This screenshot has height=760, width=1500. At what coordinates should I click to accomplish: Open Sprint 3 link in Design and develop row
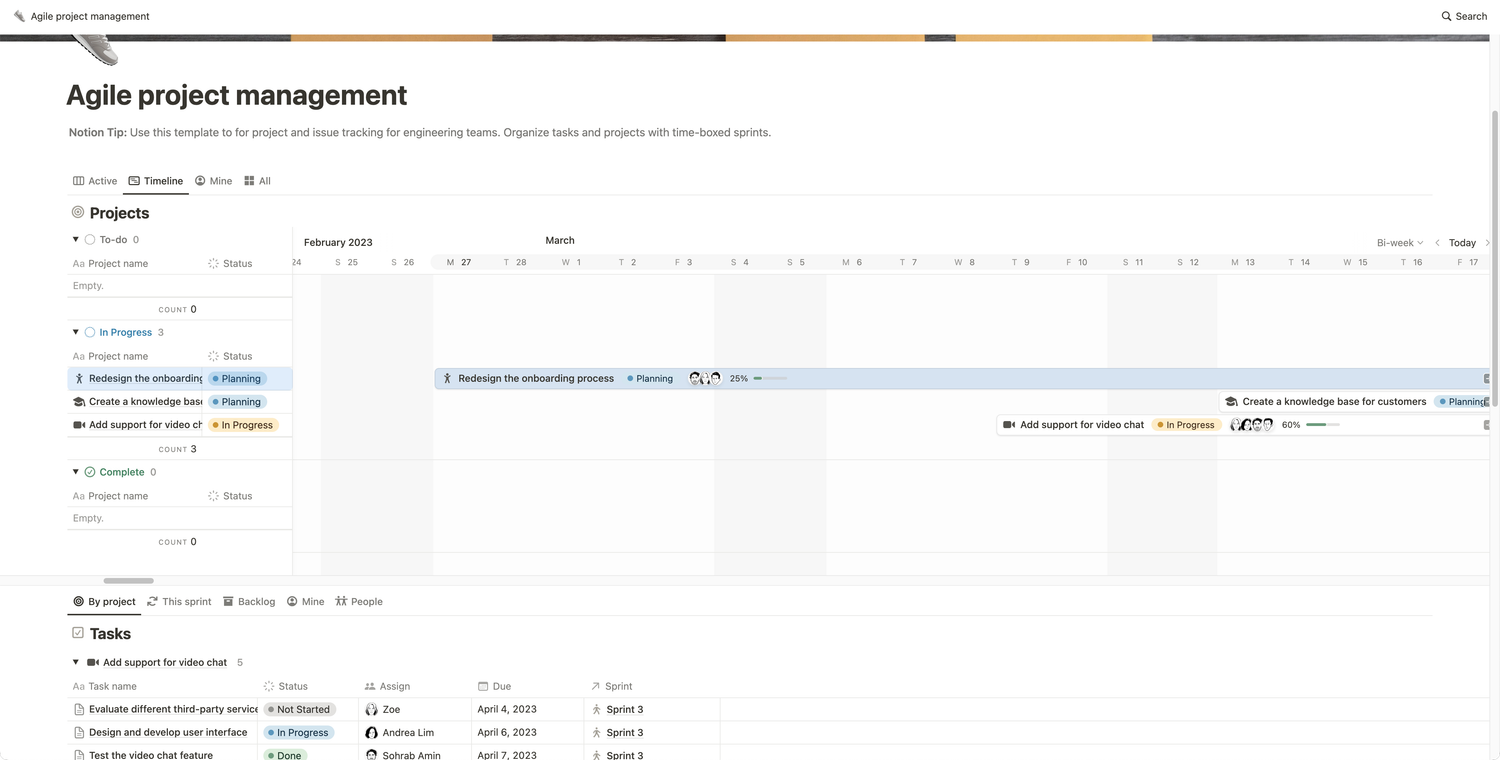(618, 732)
